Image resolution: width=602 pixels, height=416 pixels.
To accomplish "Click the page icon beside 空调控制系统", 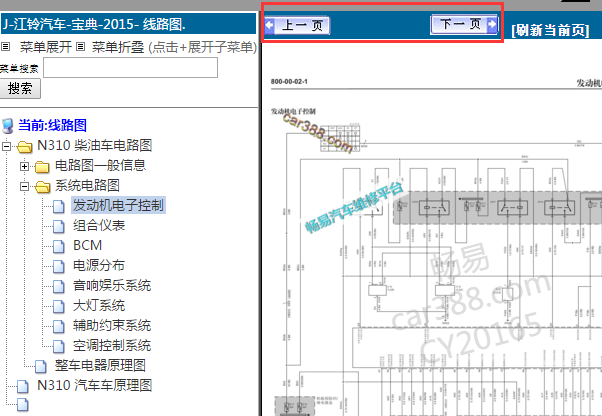I will tap(58, 346).
